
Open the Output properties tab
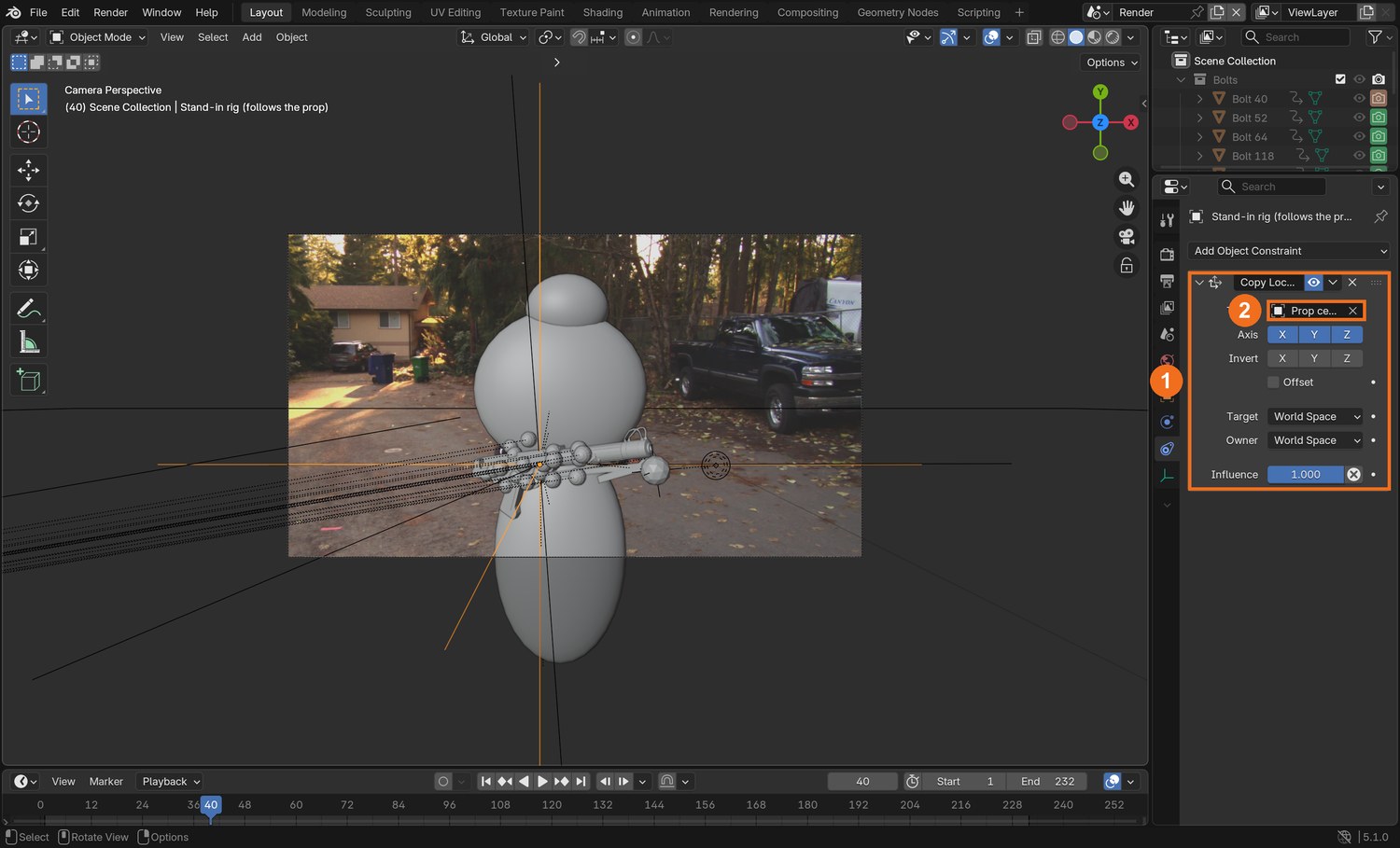(1167, 281)
